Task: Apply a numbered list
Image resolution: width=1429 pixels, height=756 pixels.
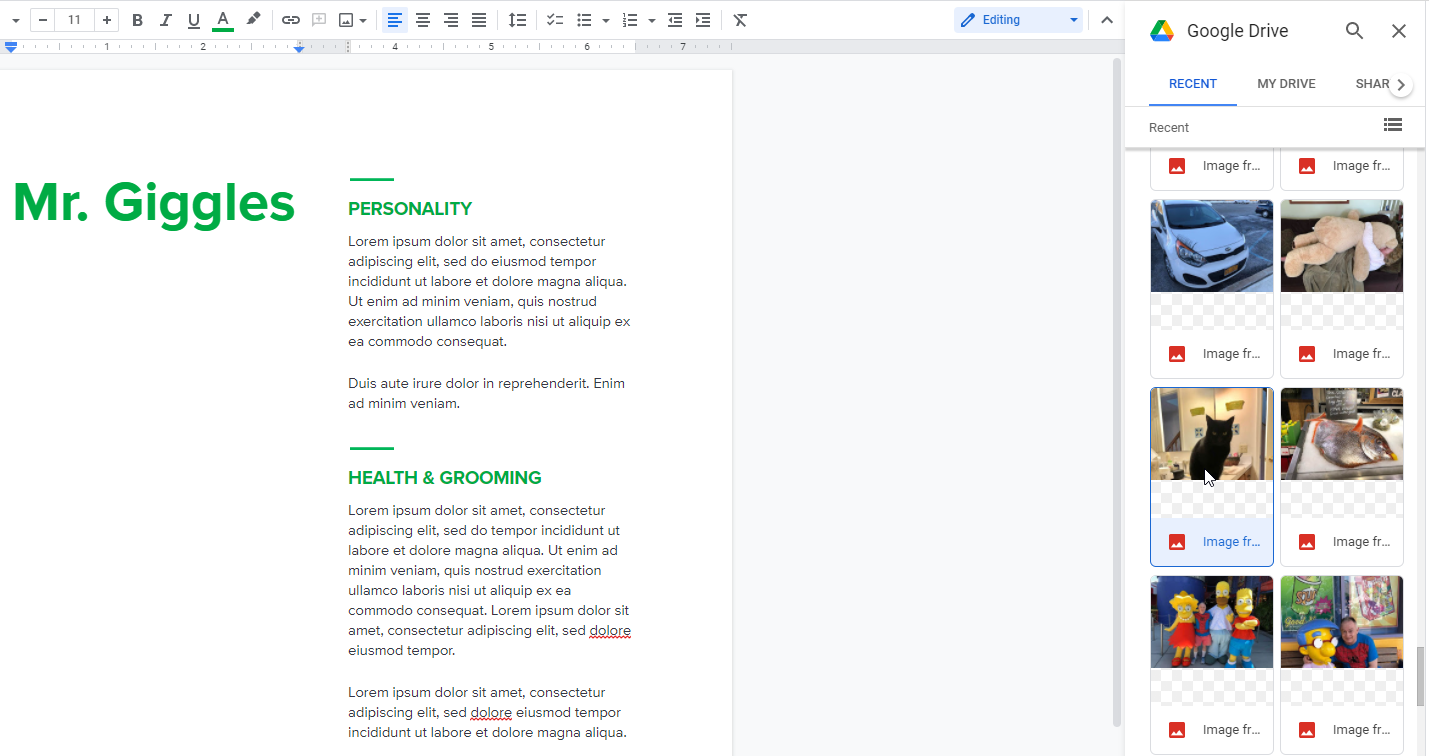Action: 630,20
